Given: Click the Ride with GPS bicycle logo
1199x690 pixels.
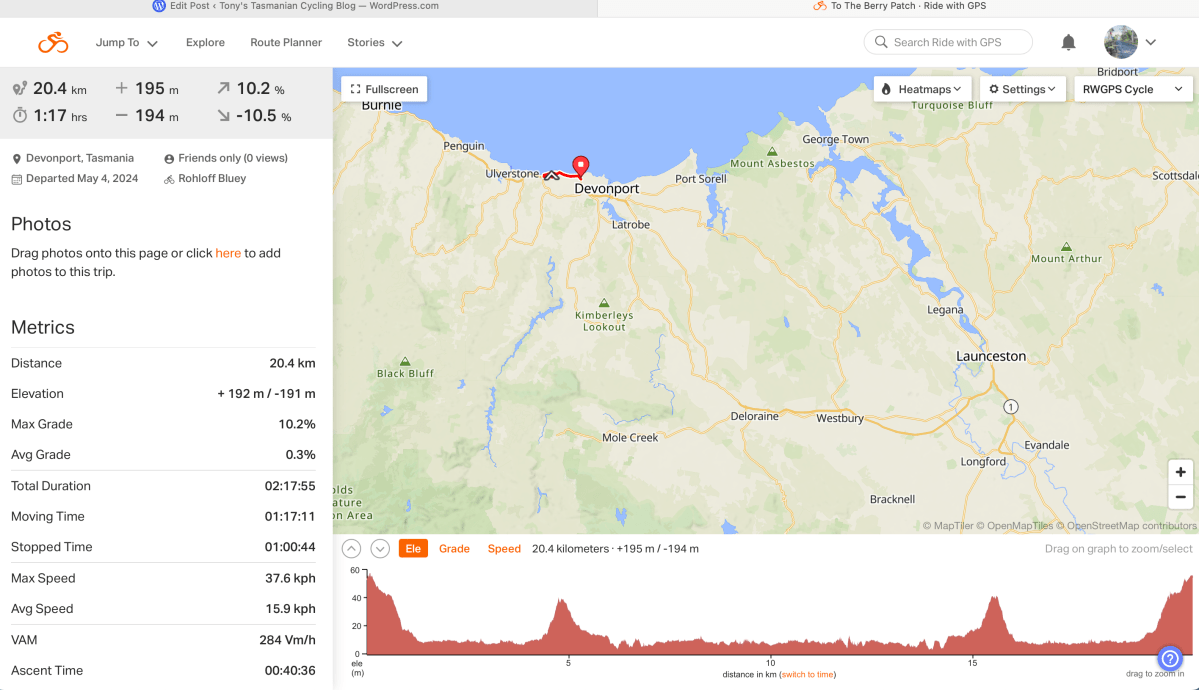Looking at the screenshot, I should 53,43.
